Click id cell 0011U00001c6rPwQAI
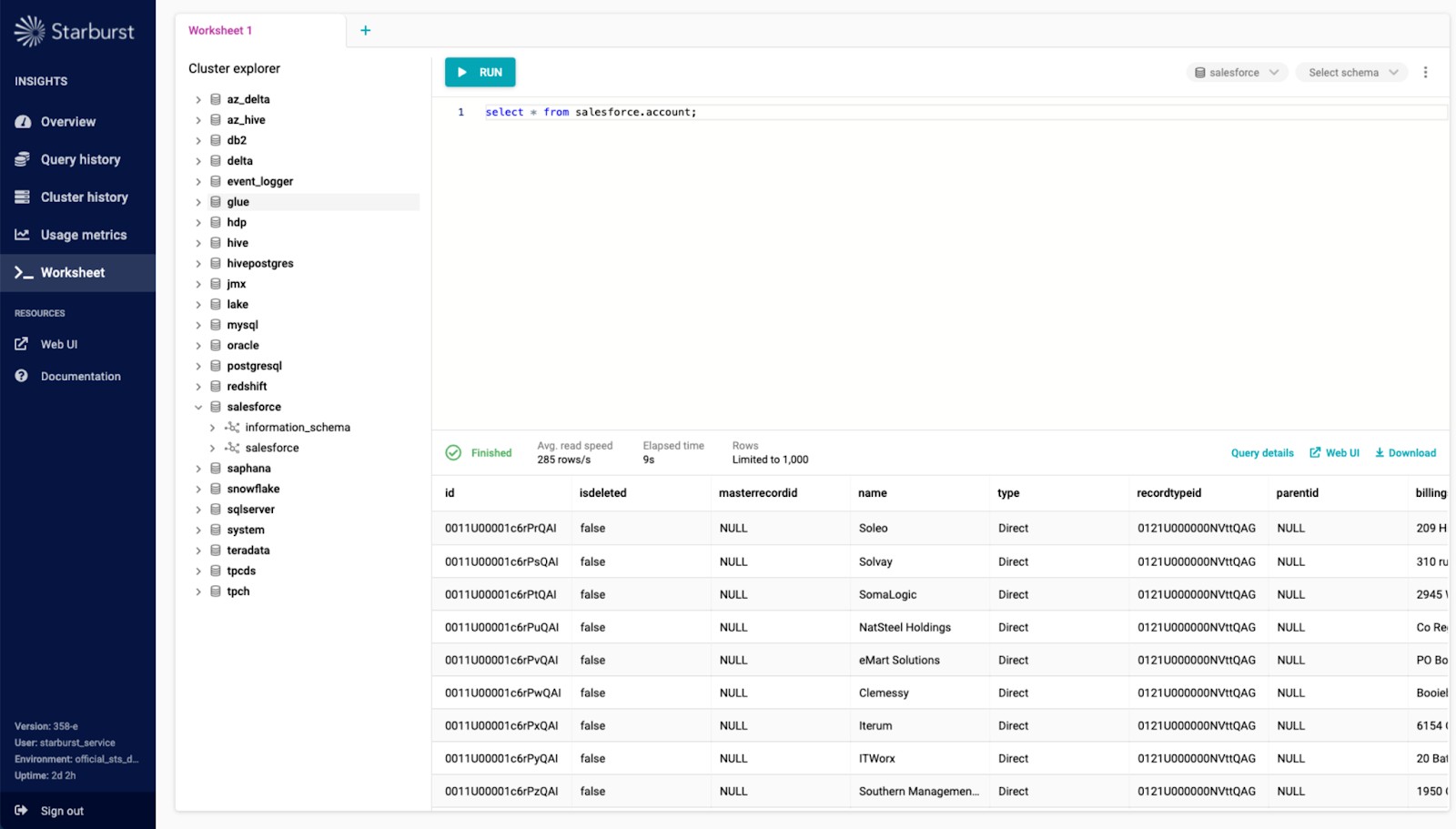The height and width of the screenshot is (829, 1456). tap(502, 693)
